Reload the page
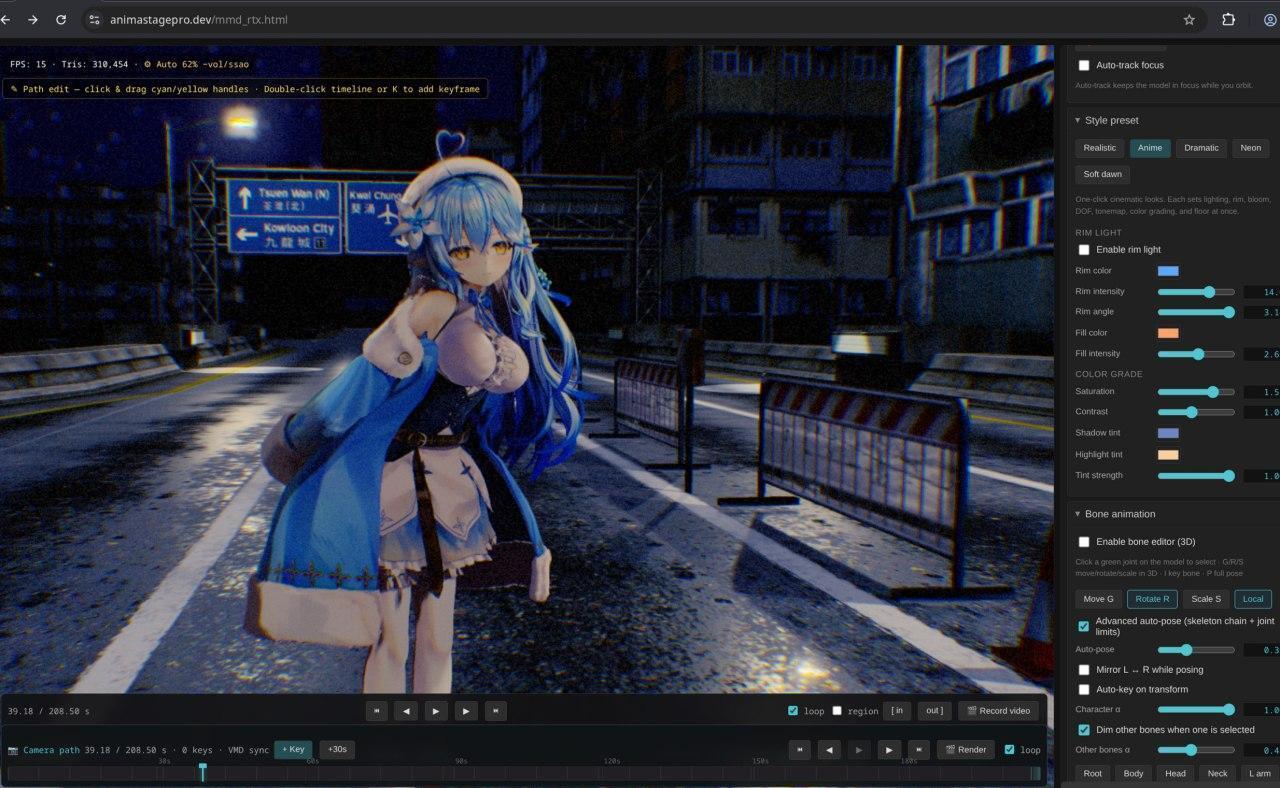The width and height of the screenshot is (1280, 788). (61, 19)
